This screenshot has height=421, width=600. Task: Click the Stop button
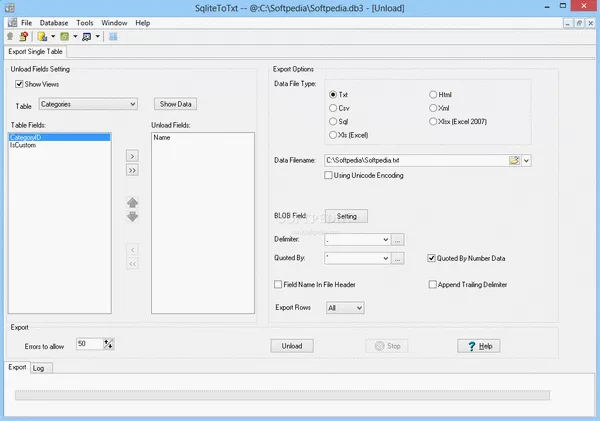387,346
